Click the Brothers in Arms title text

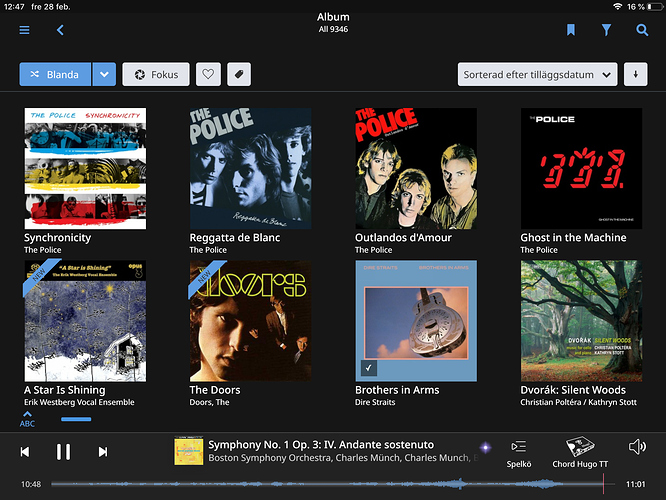[x=397, y=390]
